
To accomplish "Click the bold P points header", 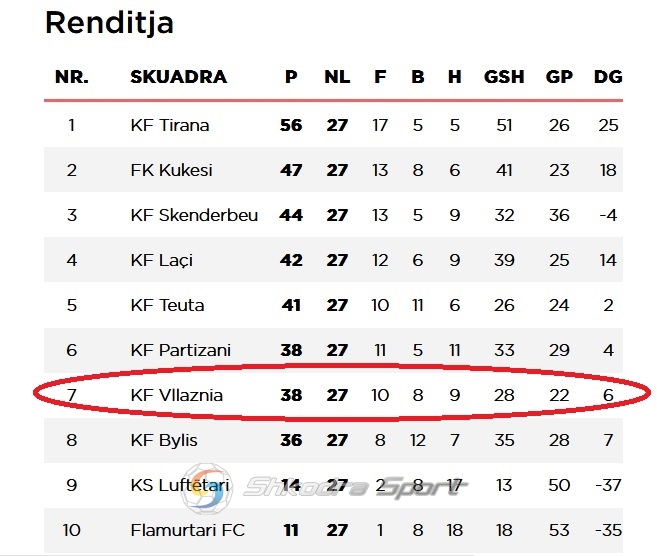I will pos(291,77).
